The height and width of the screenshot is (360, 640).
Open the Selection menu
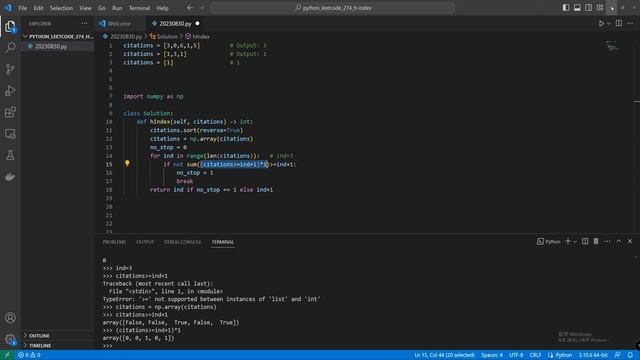(61, 8)
